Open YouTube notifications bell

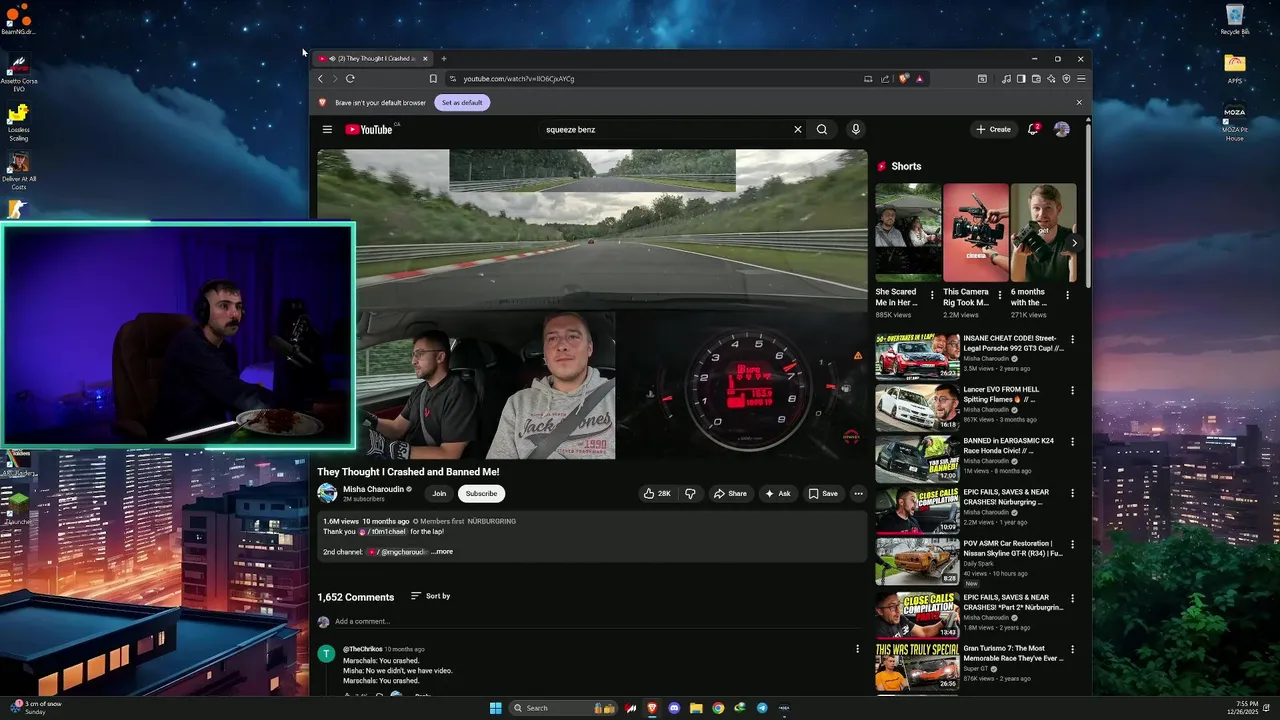coord(1034,129)
